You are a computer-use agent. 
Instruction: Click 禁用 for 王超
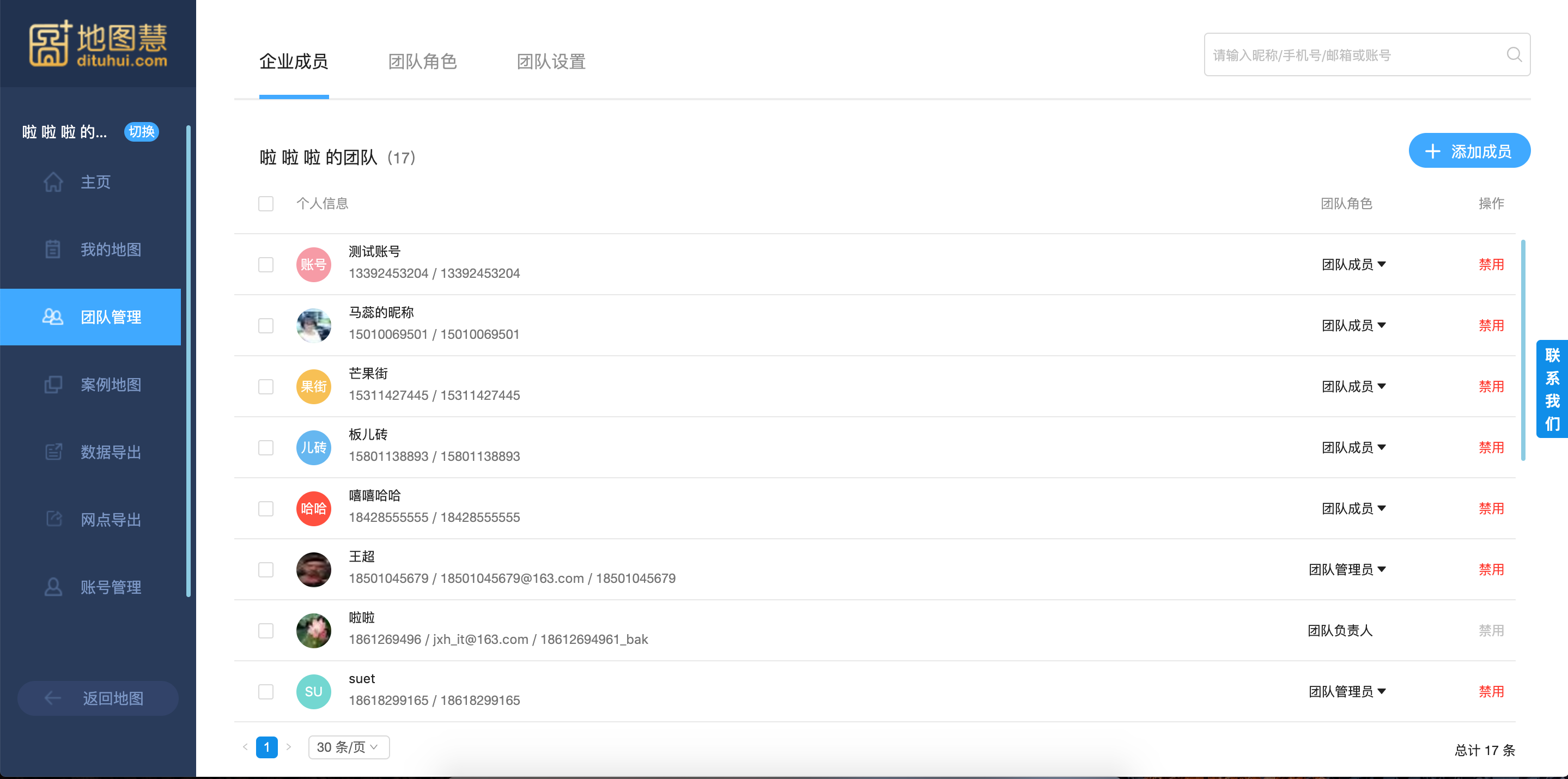(x=1491, y=570)
